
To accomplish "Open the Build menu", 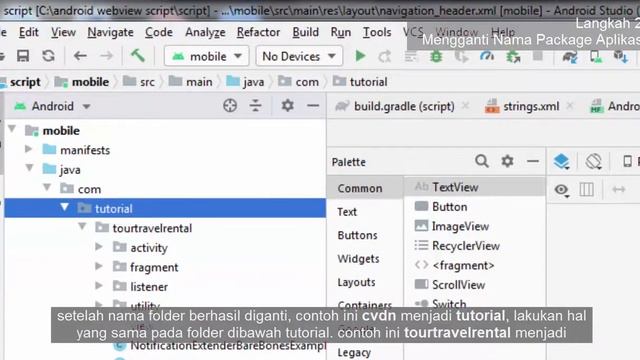I will tap(305, 32).
